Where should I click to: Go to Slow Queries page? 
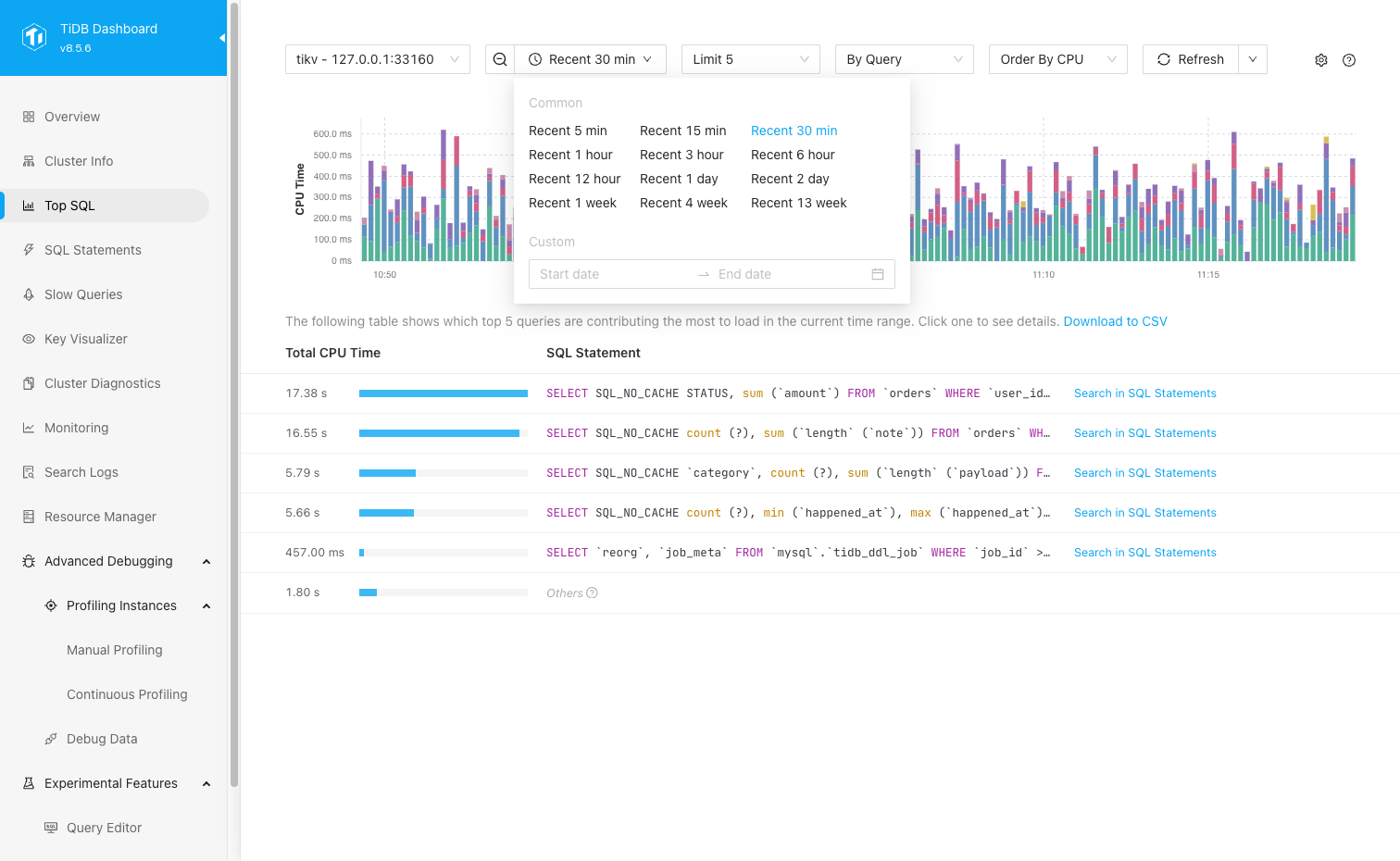click(x=83, y=294)
